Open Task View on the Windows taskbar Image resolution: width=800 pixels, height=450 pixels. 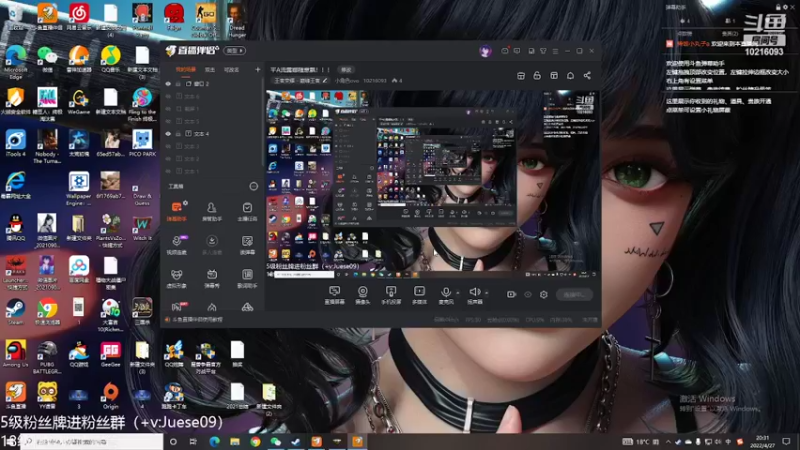pos(193,441)
